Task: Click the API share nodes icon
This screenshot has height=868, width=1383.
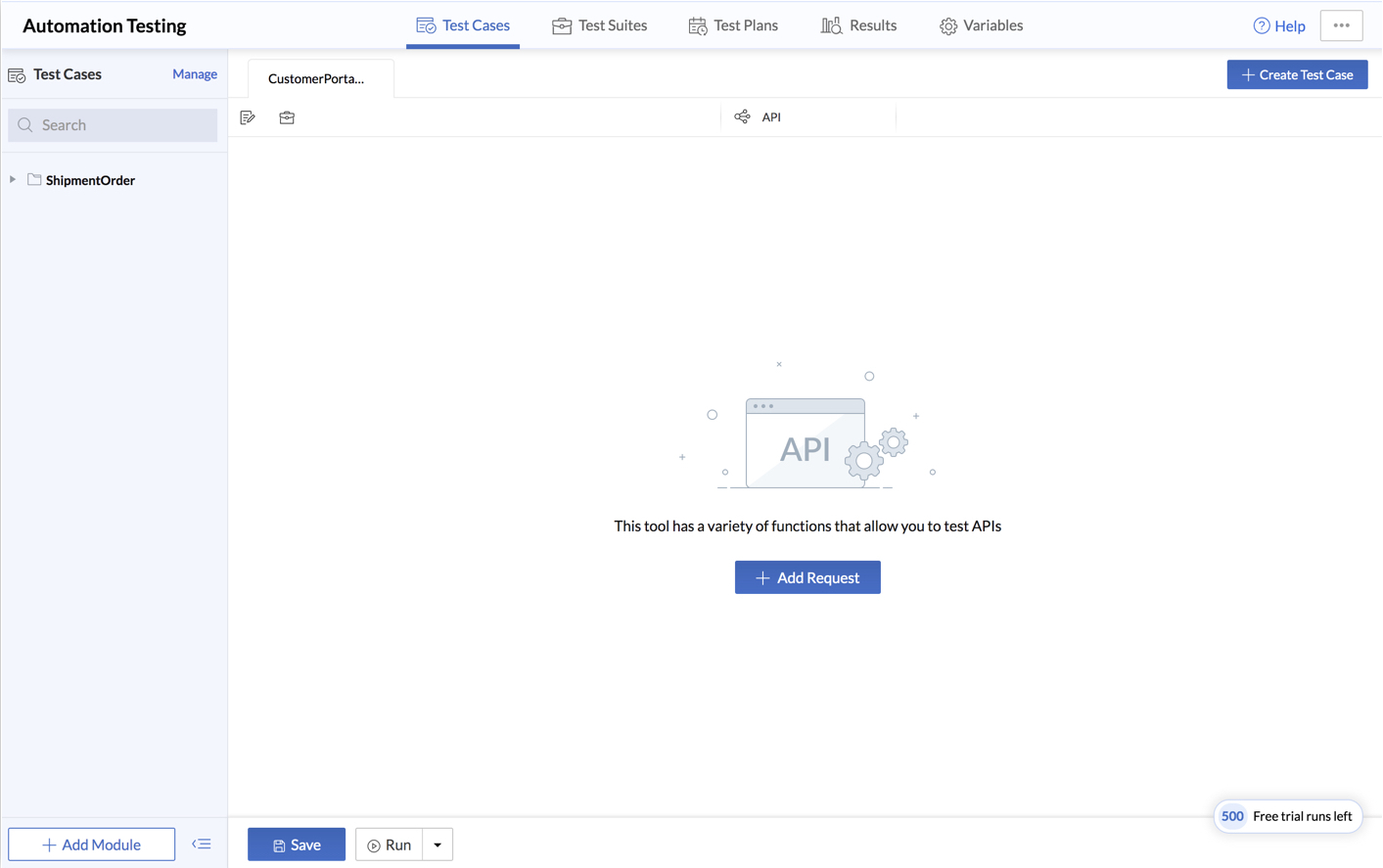Action: (x=743, y=116)
